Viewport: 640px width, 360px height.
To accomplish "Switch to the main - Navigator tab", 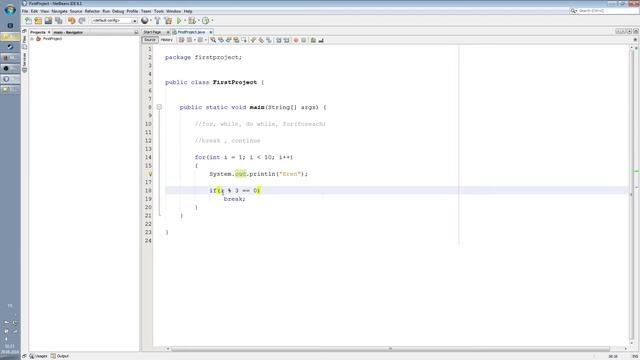I will click(68, 32).
